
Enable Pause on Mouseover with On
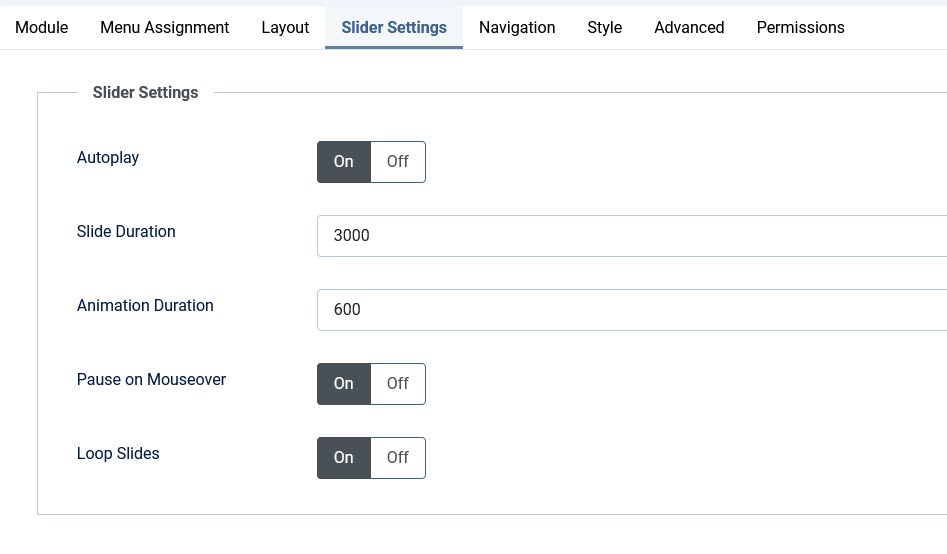(344, 384)
